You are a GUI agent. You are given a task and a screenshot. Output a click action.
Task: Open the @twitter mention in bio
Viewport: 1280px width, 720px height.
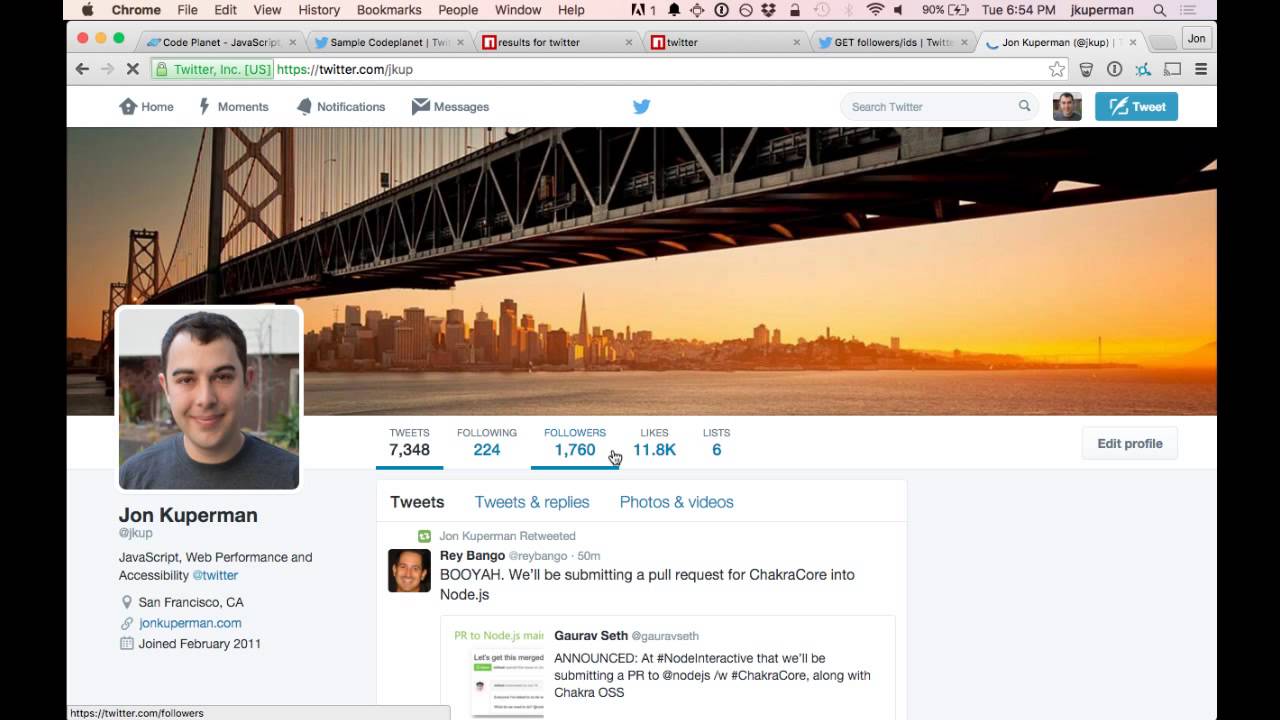tap(215, 575)
